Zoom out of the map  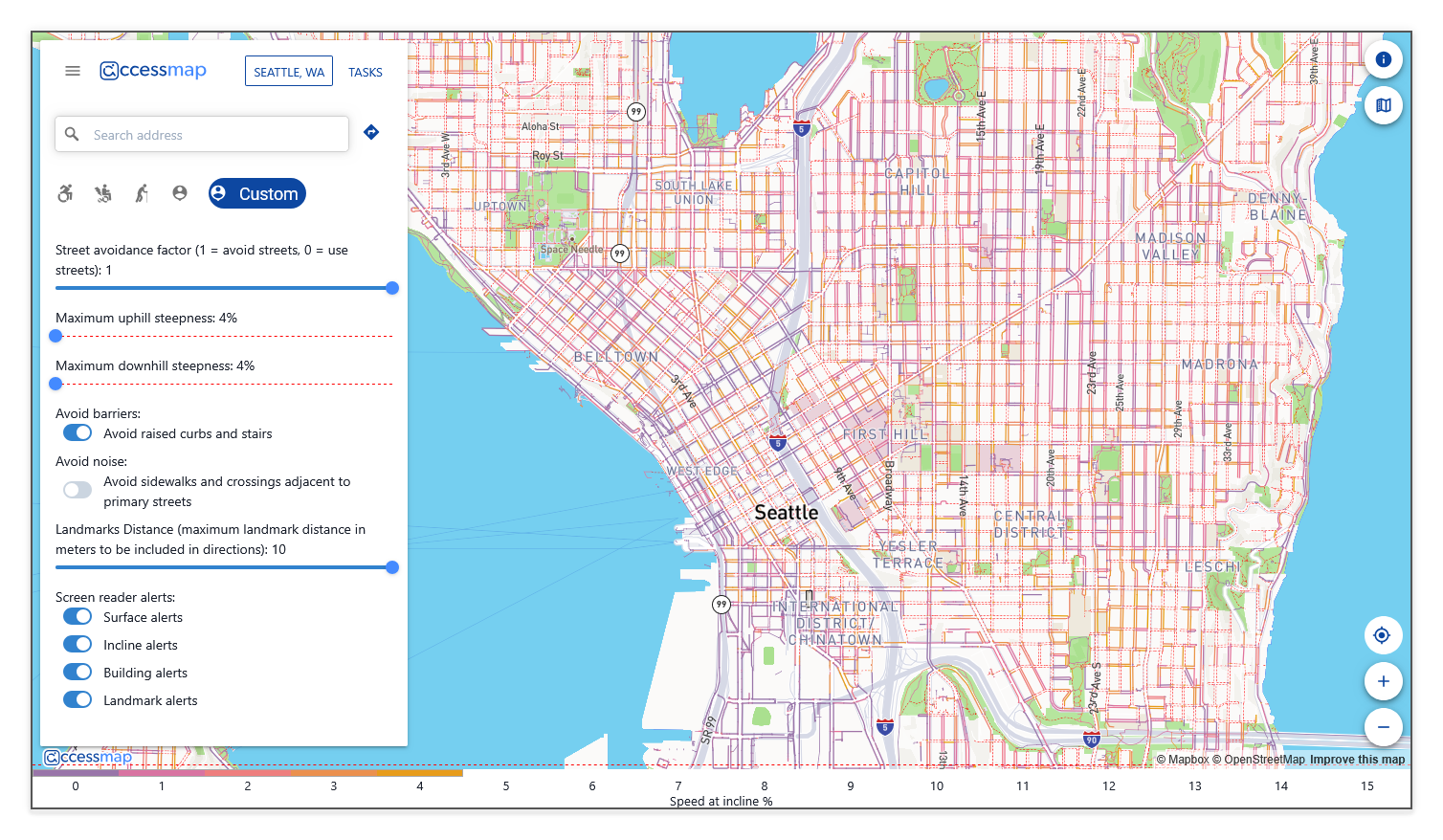[1383, 727]
